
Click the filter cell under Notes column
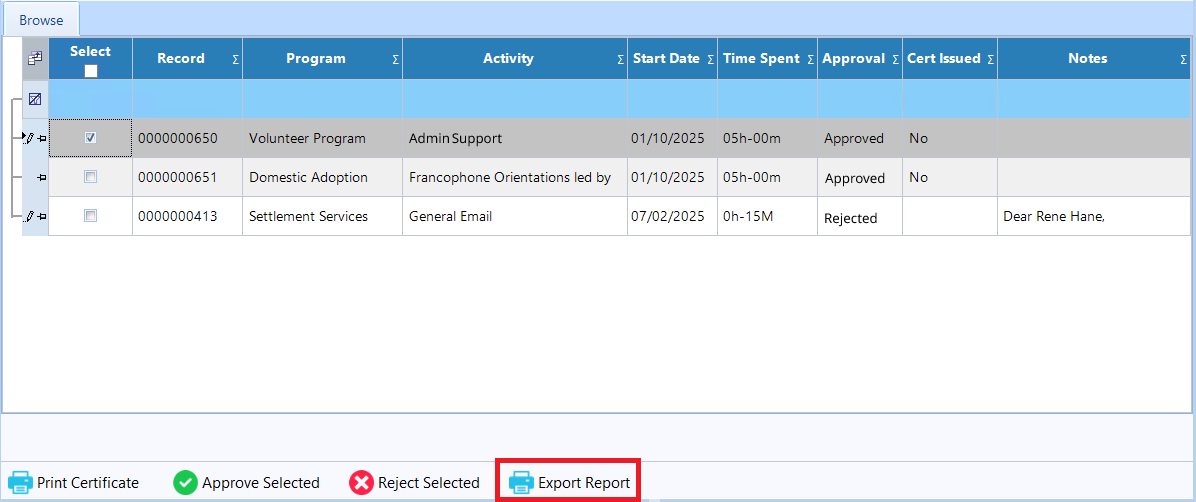pos(1094,99)
